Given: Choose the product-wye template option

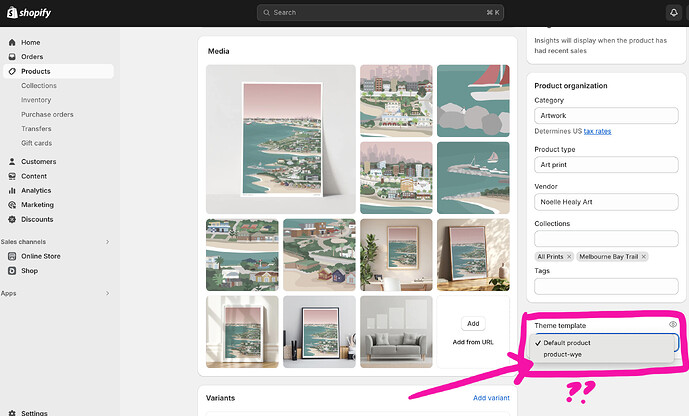Looking at the screenshot, I should [602, 354].
